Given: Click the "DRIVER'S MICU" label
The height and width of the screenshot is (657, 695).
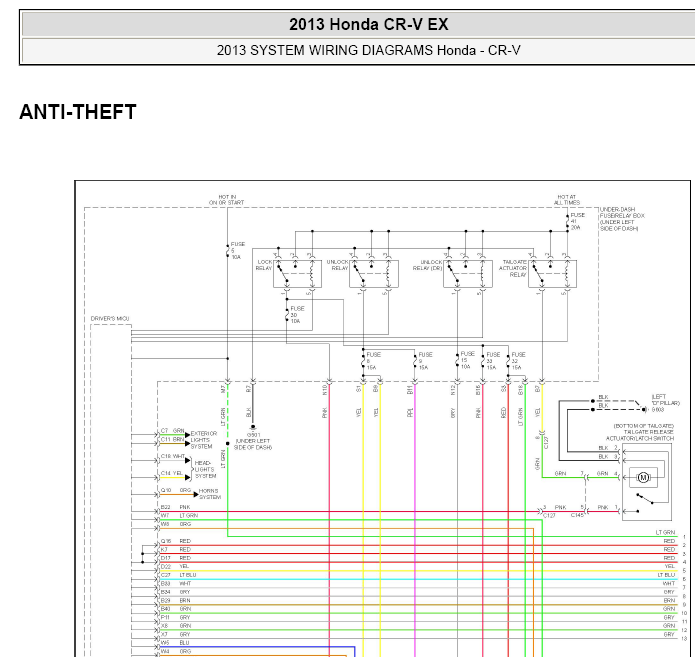Looking at the screenshot, I should [110, 318].
